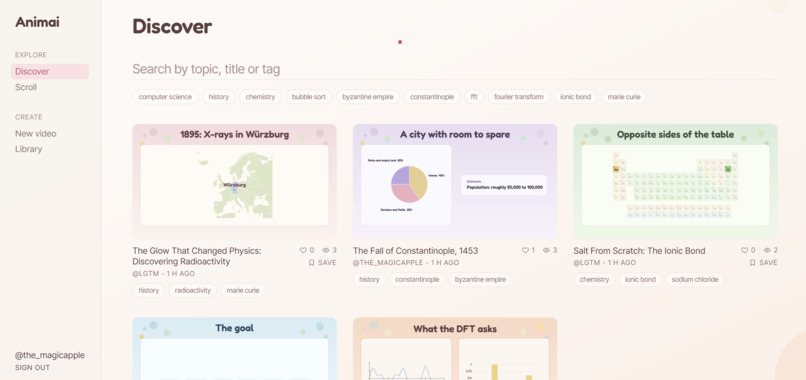Filter by the fourier transform tag
Viewport: 806px width, 380px height.
point(519,97)
